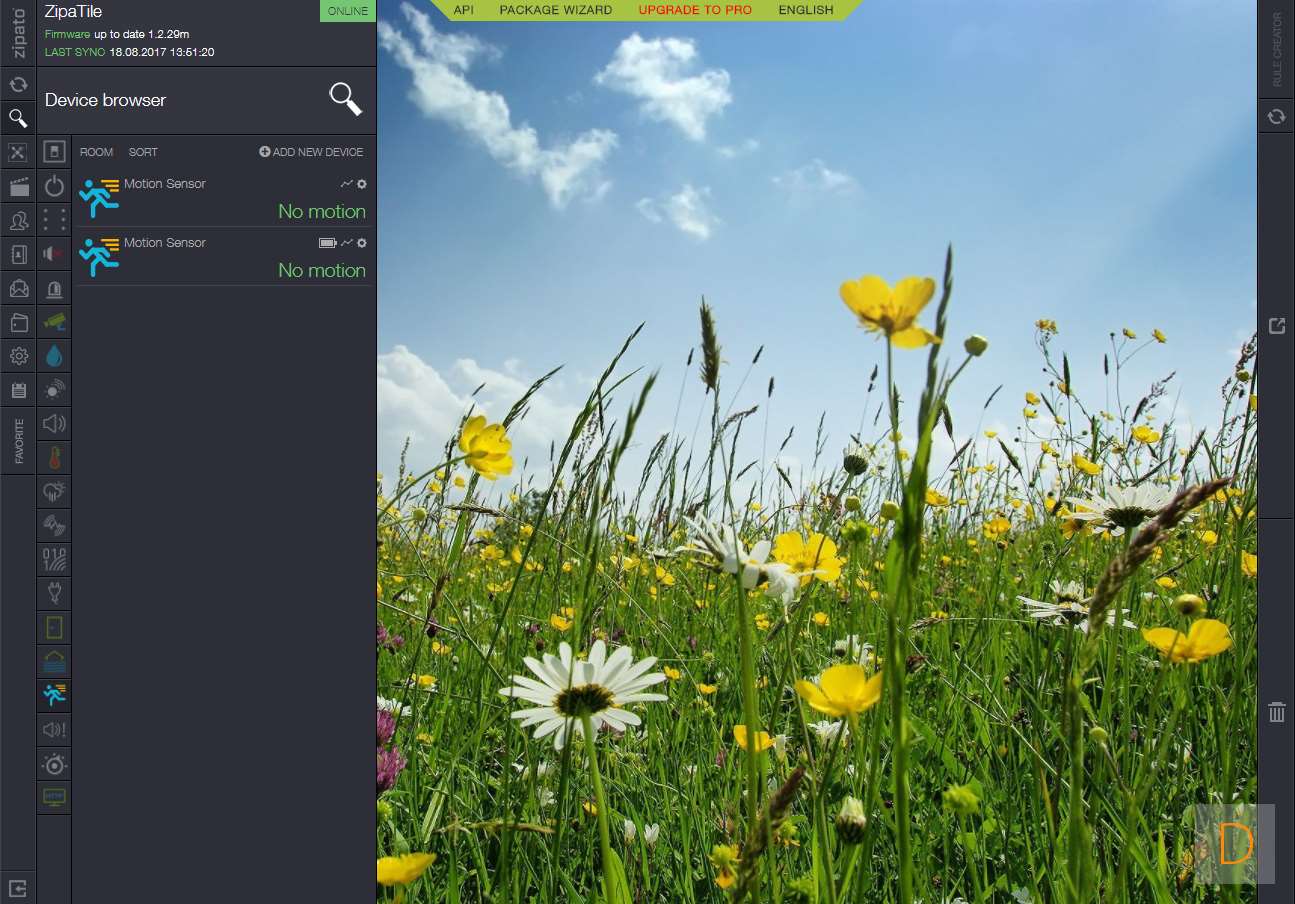Open settings gear of first Motion Sensor
This screenshot has width=1295, height=904.
[362, 184]
